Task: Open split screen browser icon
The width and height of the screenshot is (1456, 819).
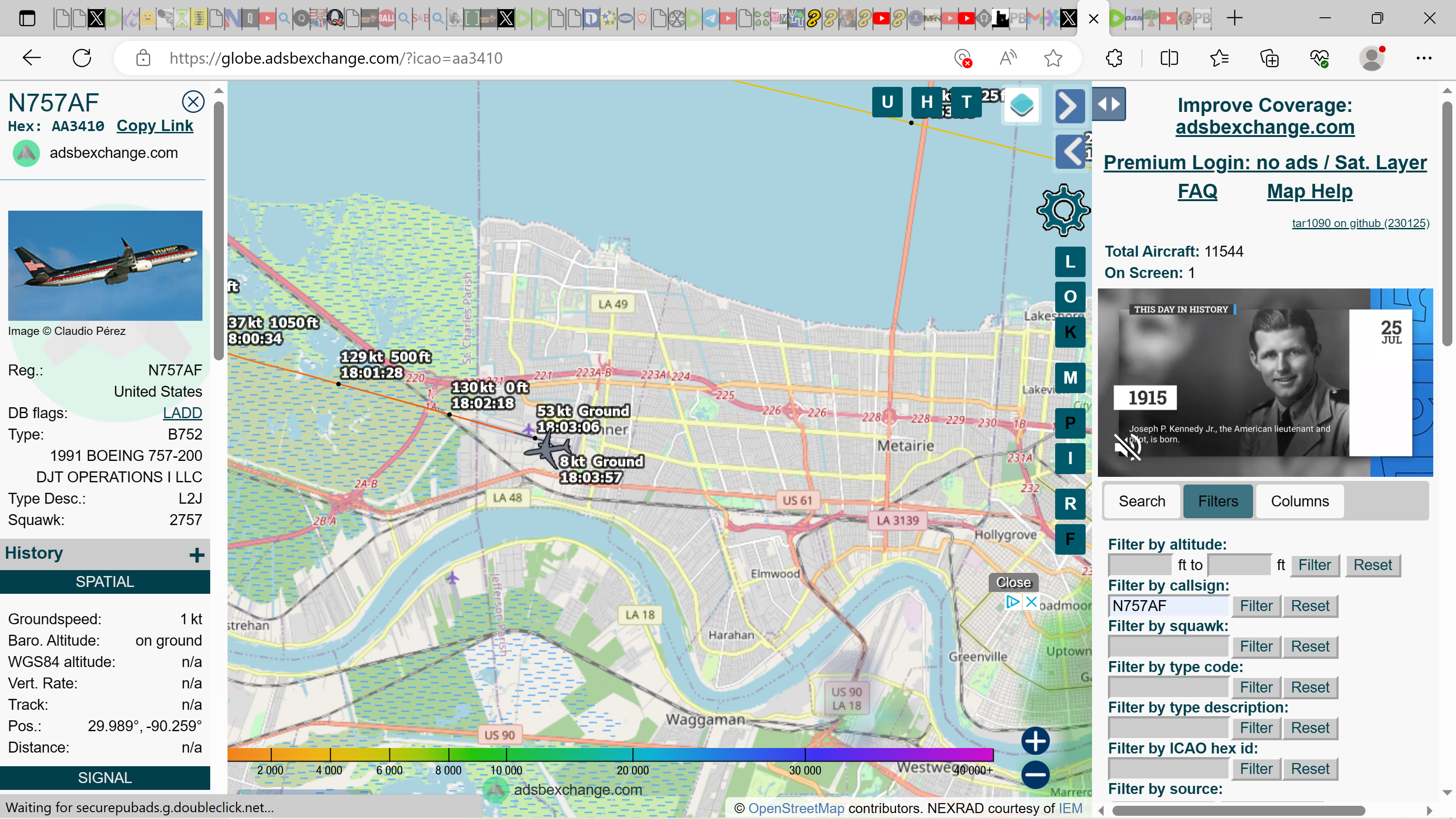Action: tap(1169, 58)
